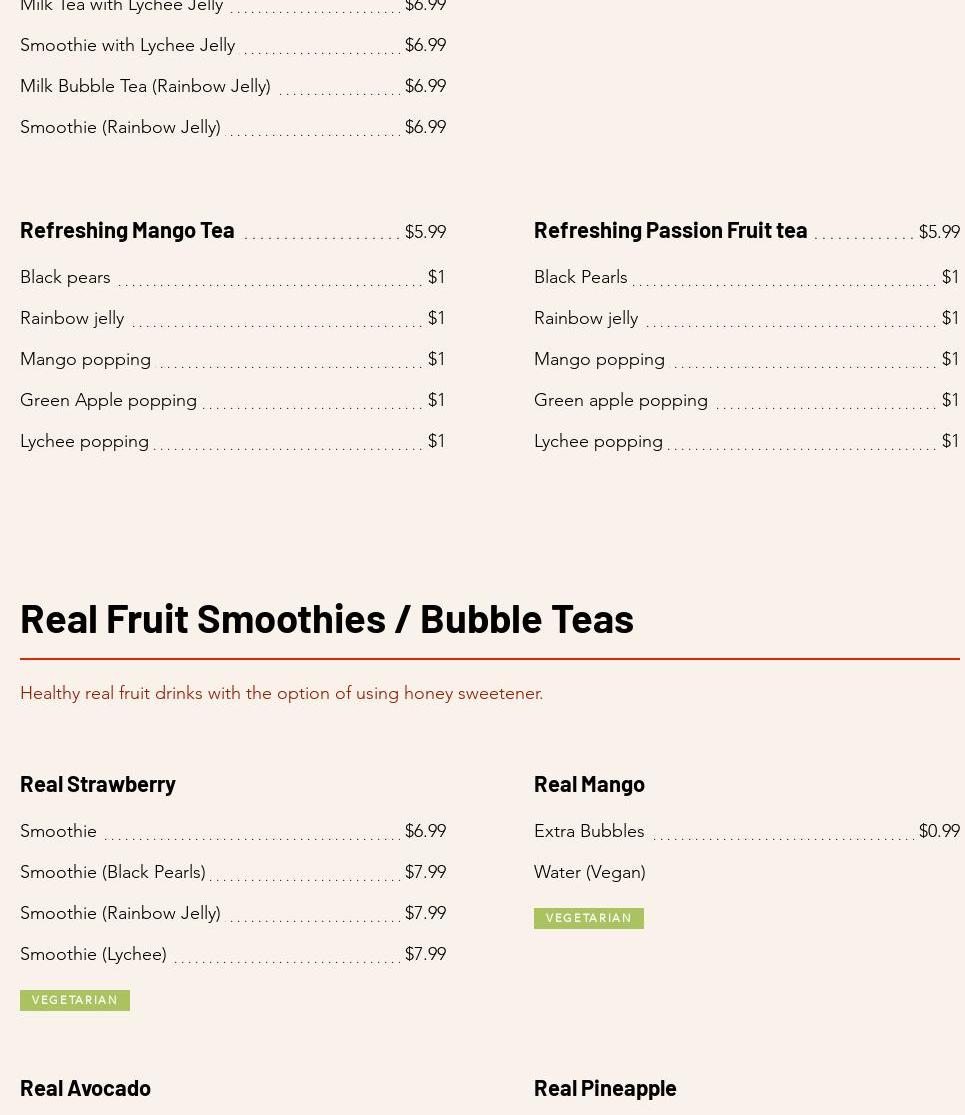Click the VEGETARIAN tag under Real Strawberry
This screenshot has height=1115, width=965.
click(x=75, y=1000)
